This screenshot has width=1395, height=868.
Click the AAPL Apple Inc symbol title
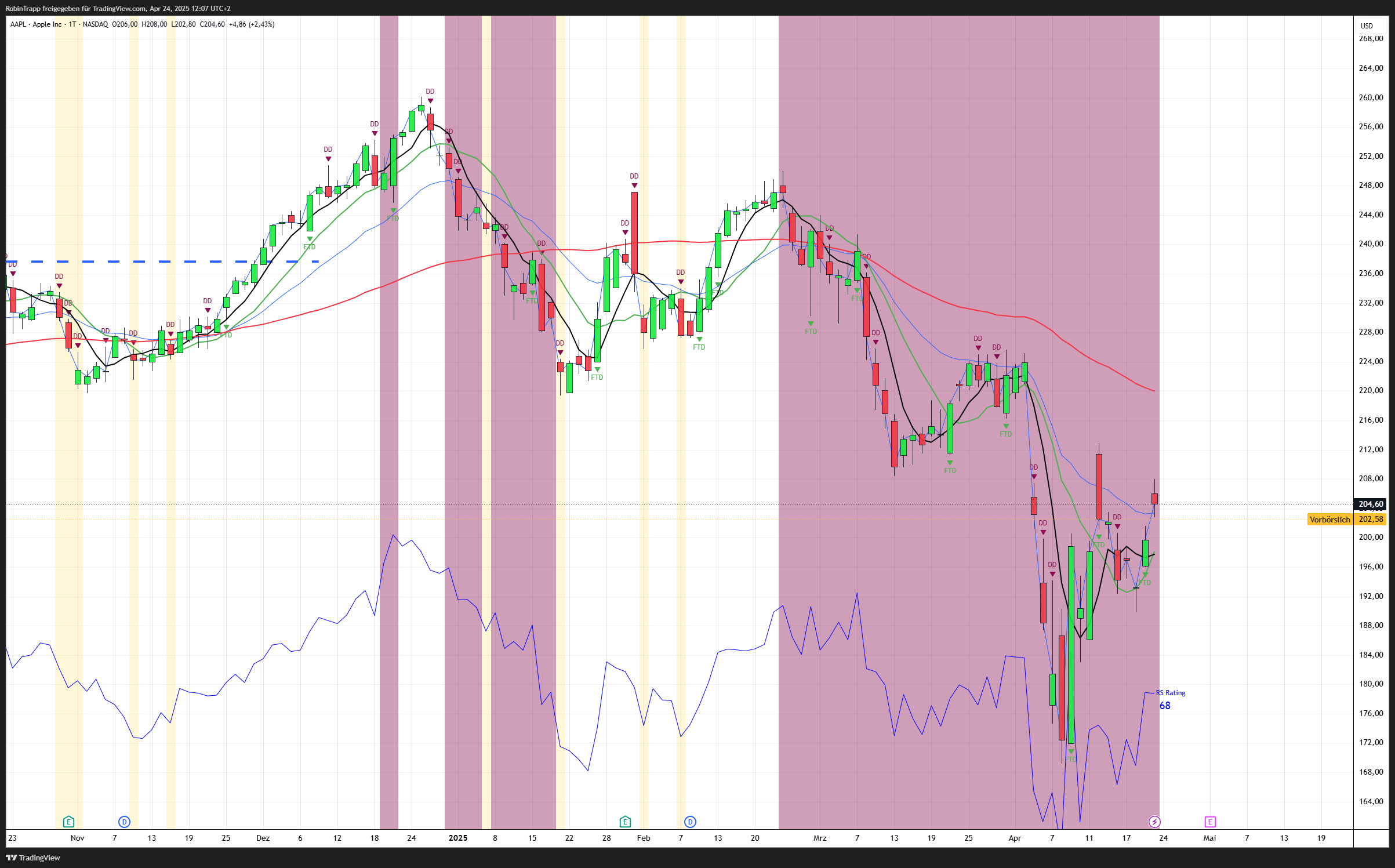[36, 24]
